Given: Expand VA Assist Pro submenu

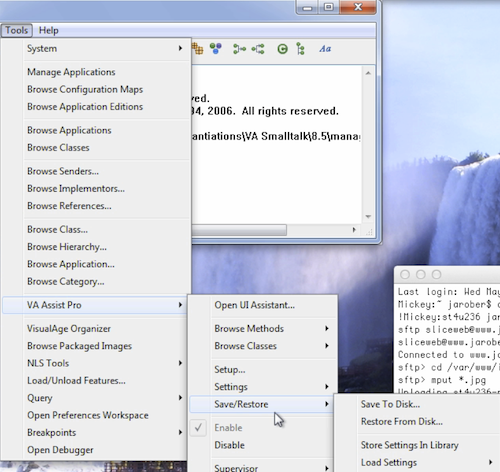Looking at the screenshot, I should tap(95, 305).
